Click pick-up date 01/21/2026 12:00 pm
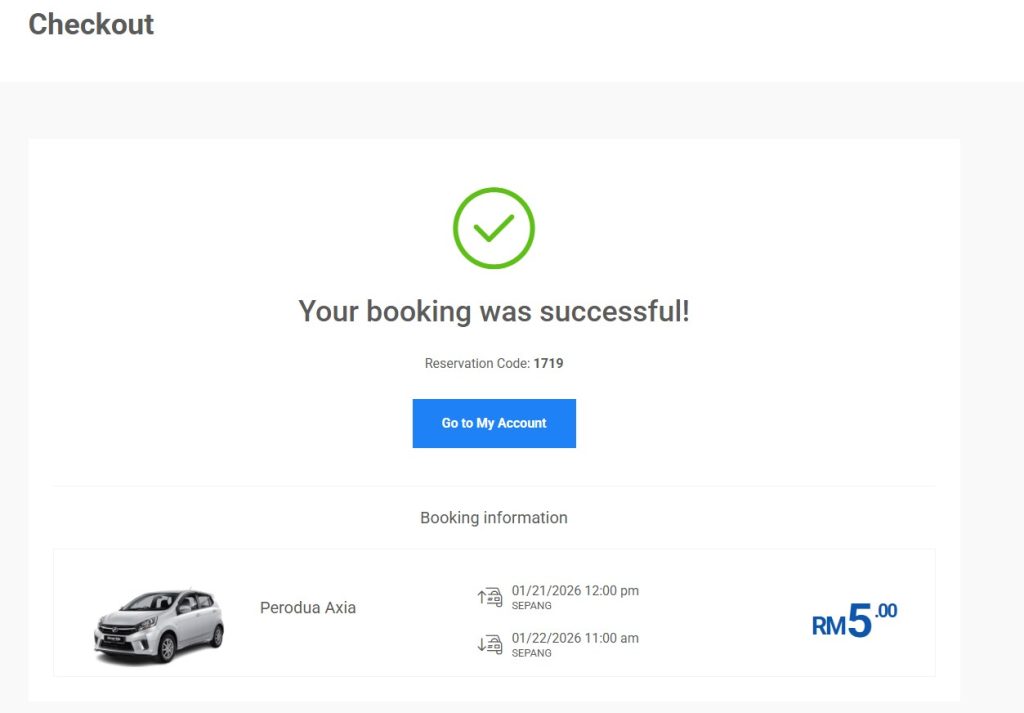 575,591
